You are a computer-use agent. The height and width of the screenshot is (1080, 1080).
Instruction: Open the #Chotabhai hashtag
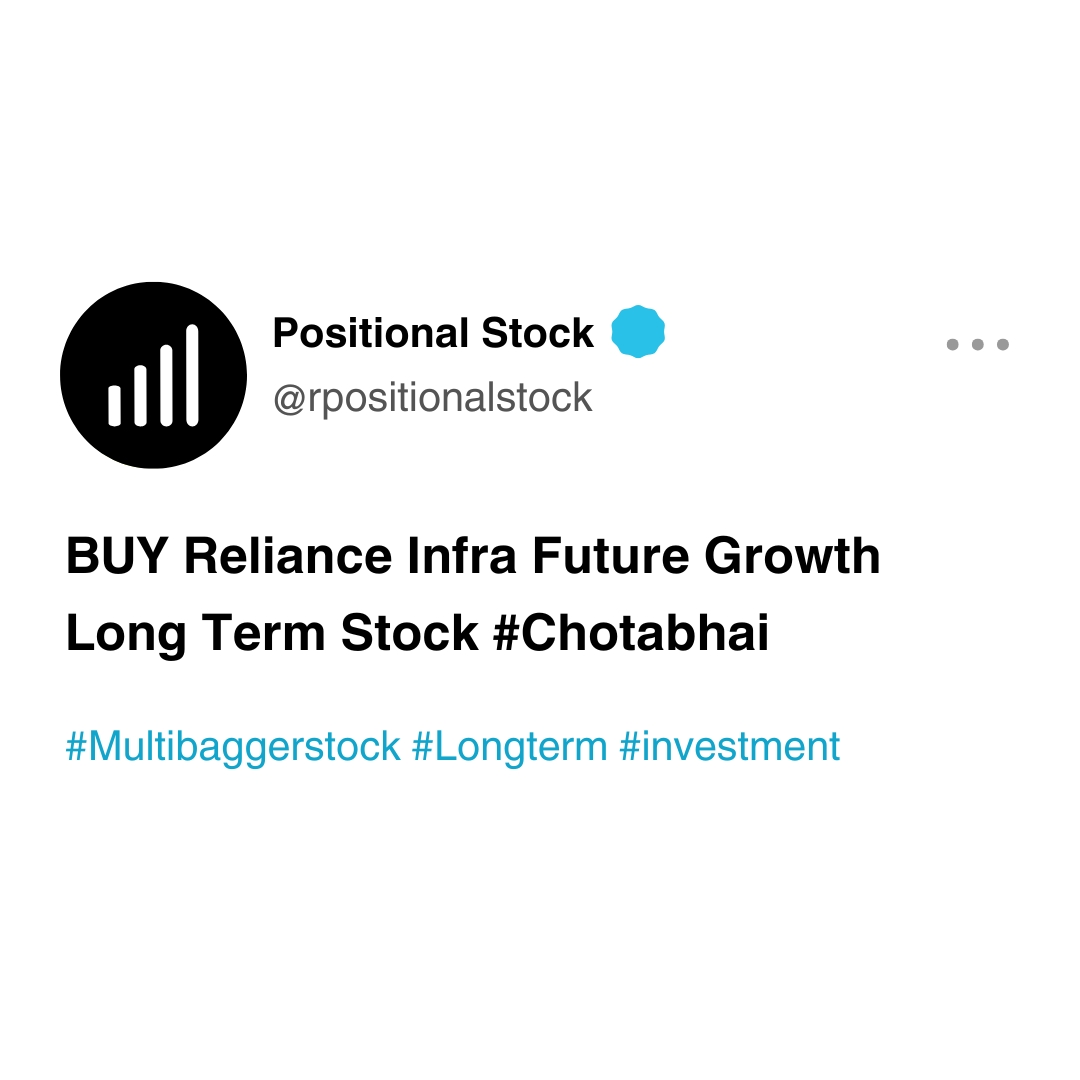pyautogui.click(x=631, y=633)
